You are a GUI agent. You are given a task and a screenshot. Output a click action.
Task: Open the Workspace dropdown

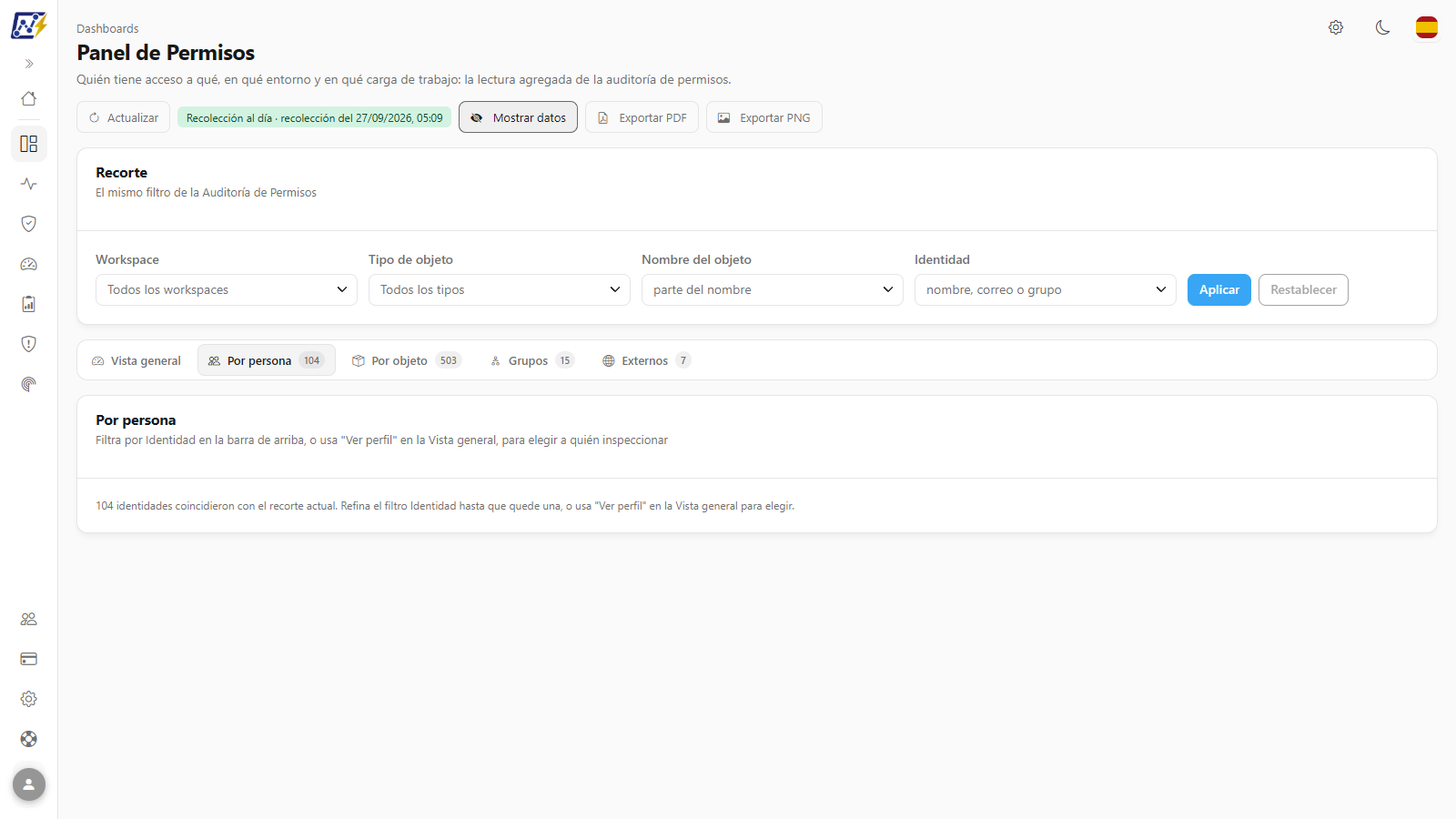pos(227,289)
